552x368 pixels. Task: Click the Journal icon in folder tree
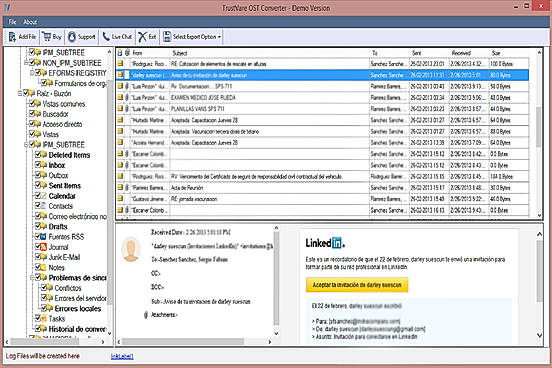click(x=44, y=247)
